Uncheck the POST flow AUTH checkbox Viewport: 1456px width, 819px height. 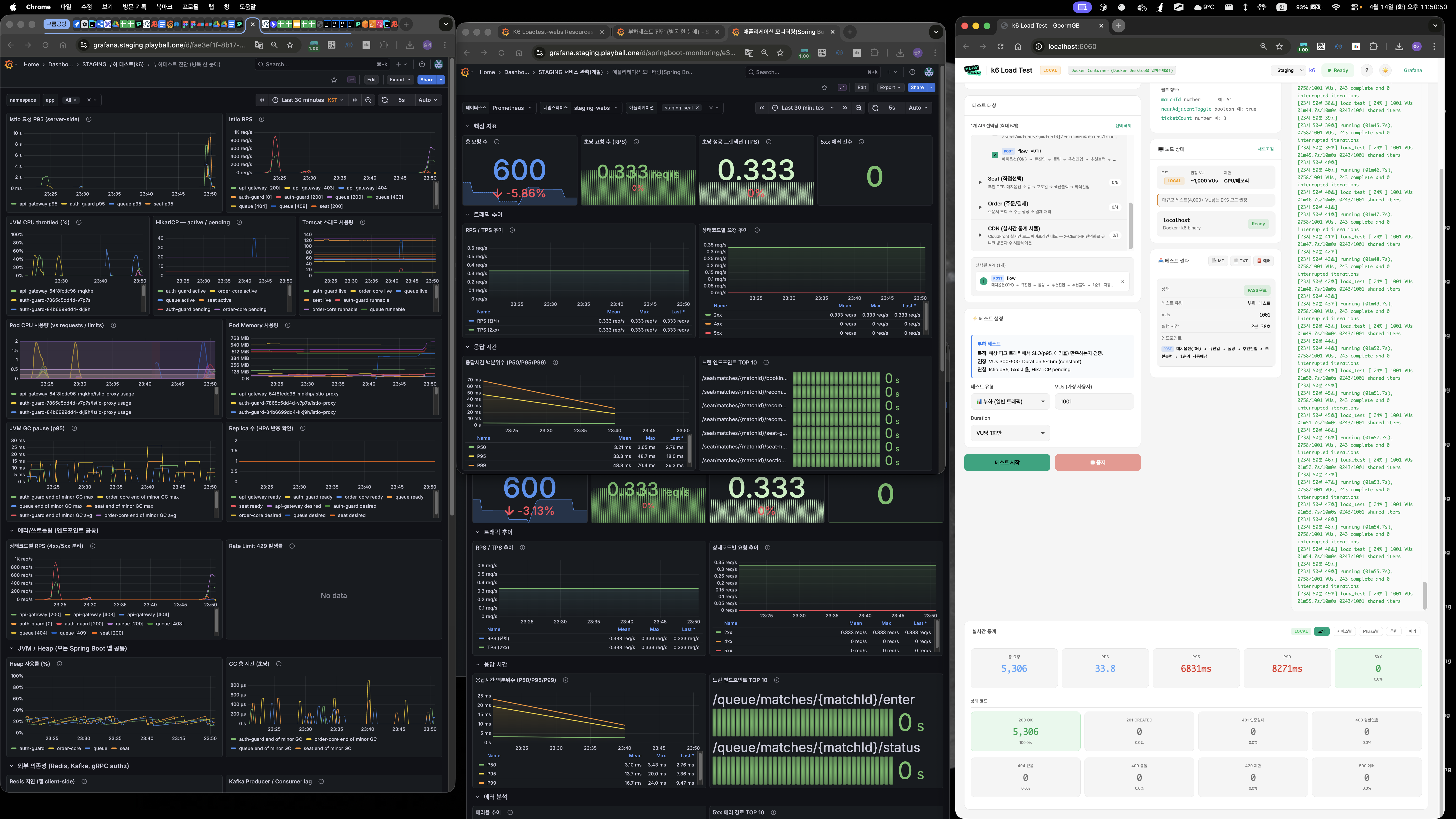point(994,154)
